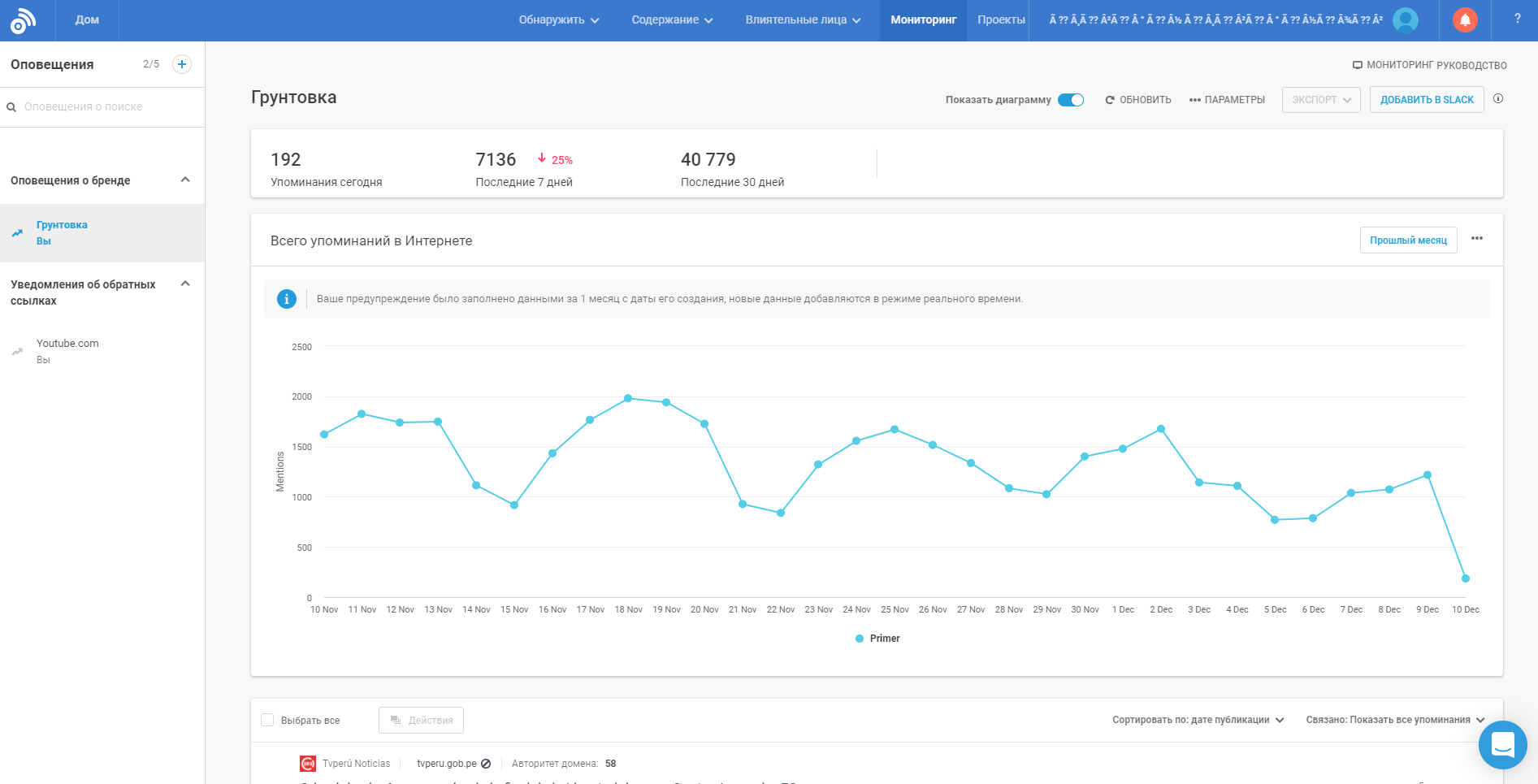Click the Primer legend dot

[x=860, y=639]
